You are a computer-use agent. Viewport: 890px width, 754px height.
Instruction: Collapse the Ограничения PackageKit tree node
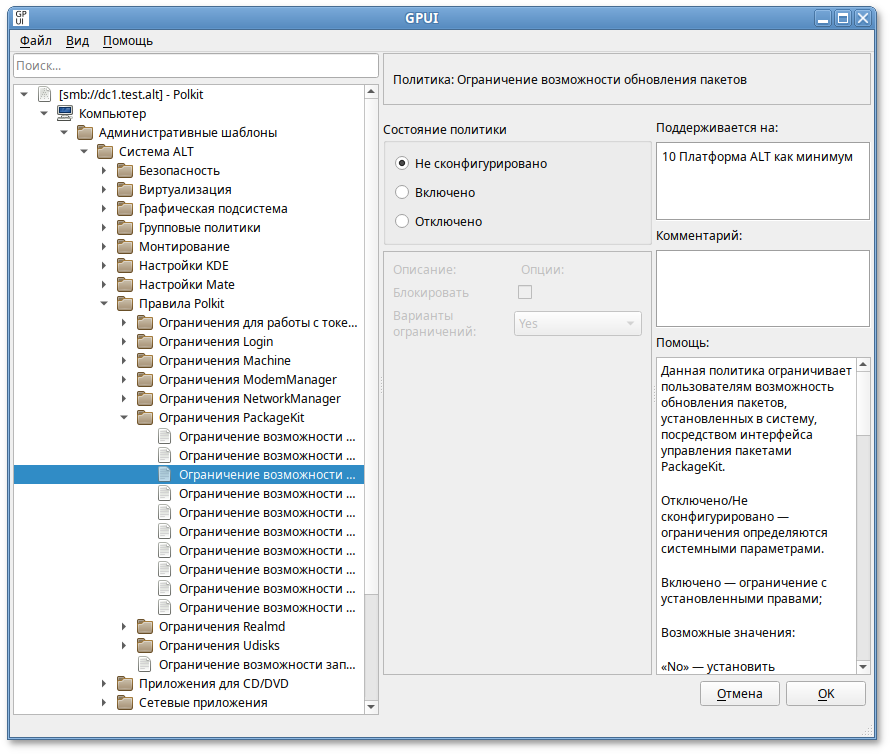(x=124, y=417)
